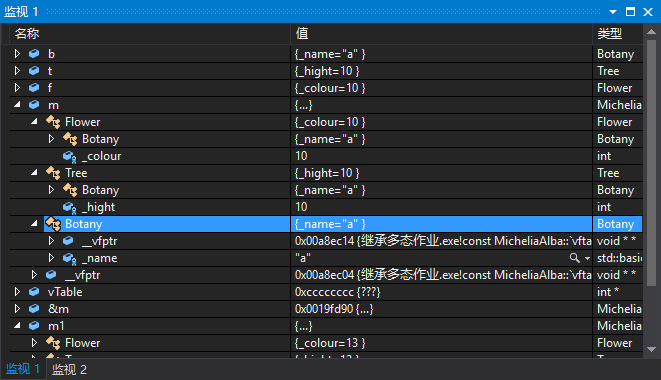
Task: Select the 0x00a8ec04 vfptr value
Action: tap(443, 275)
